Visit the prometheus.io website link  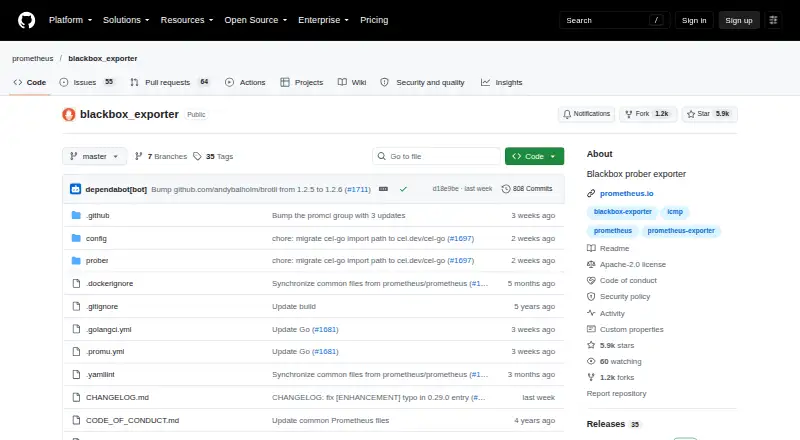point(627,193)
